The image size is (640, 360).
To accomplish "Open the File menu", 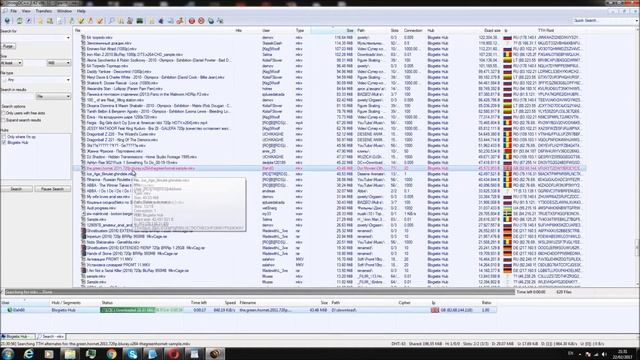I will [13, 11].
